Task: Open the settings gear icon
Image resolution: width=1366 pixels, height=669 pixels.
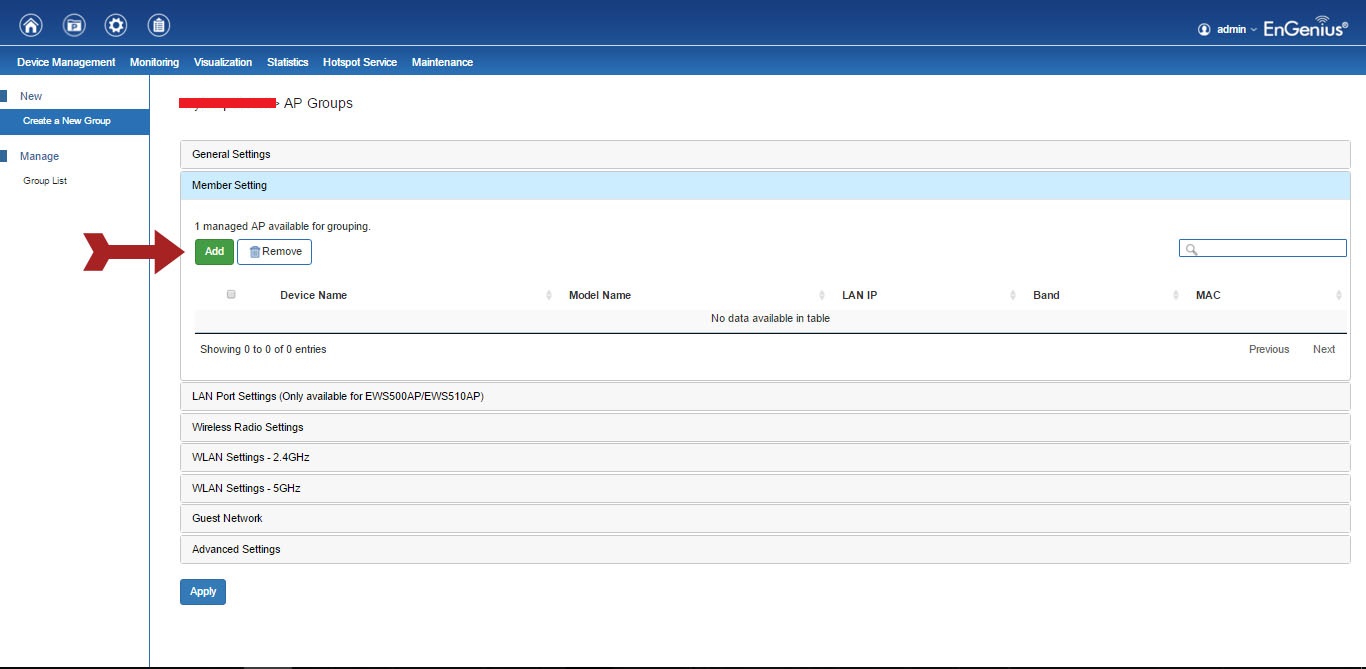Action: (116, 25)
